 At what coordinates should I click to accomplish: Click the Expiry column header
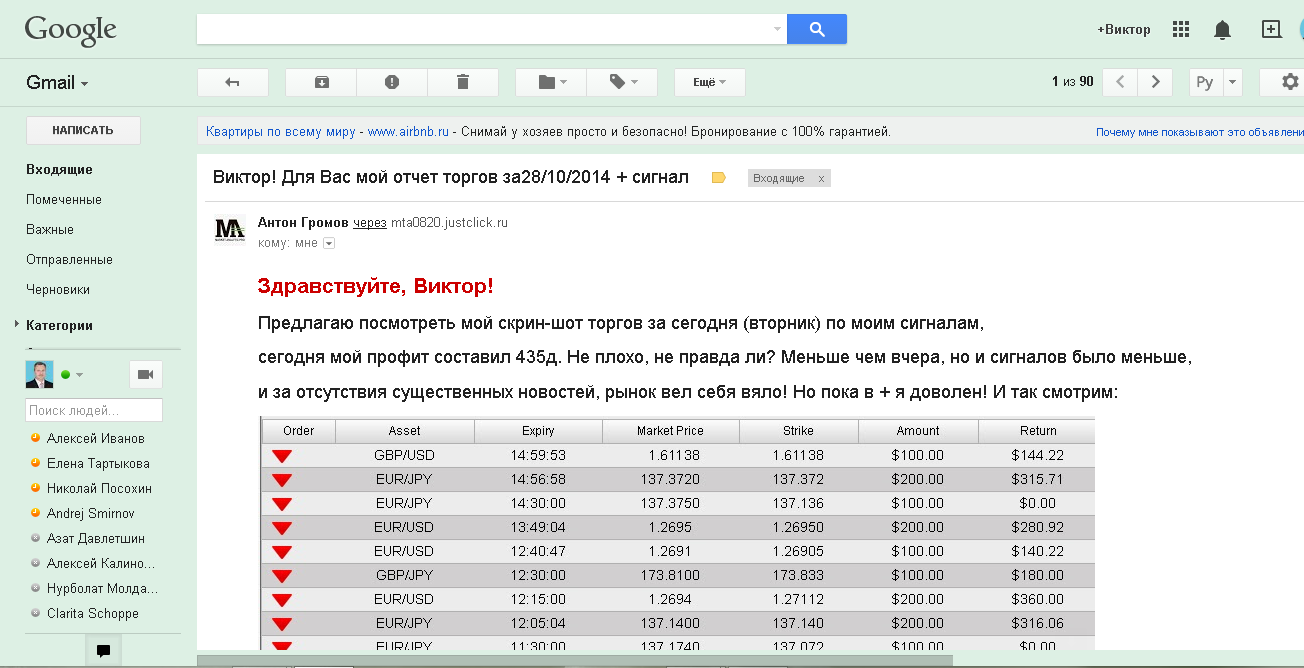(538, 431)
